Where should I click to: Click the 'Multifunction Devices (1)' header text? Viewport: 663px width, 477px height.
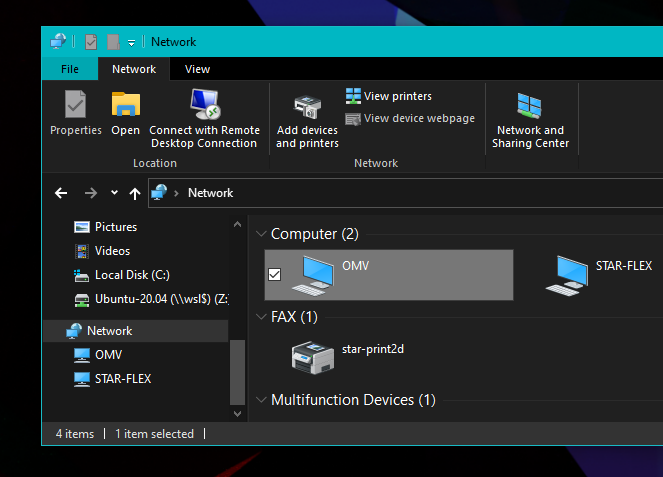353,400
